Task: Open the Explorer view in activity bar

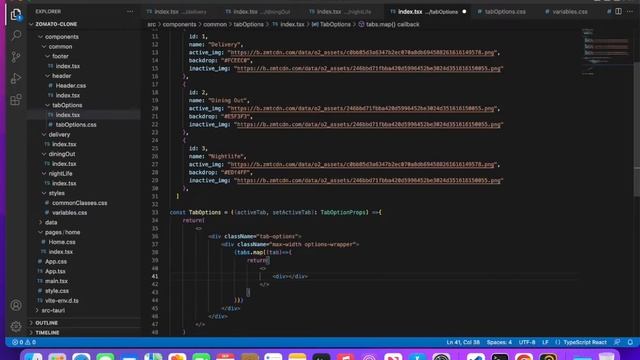Action: tap(16, 14)
